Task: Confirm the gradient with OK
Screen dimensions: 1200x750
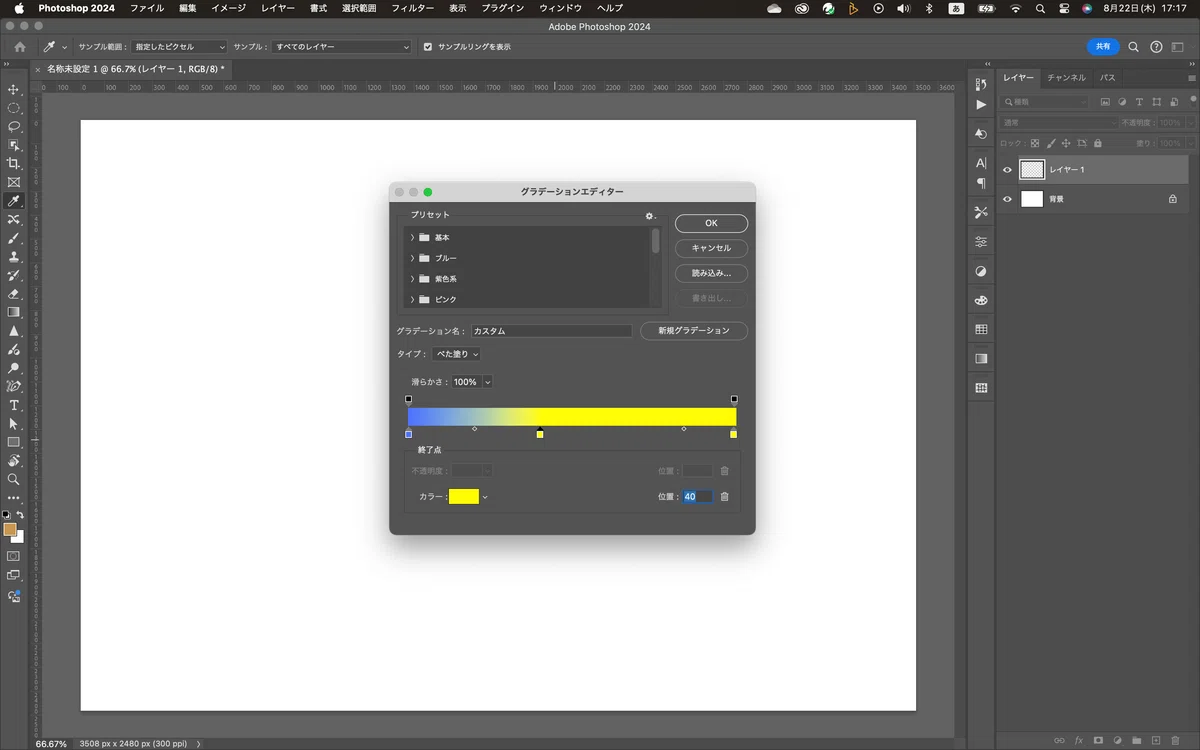Action: pos(711,223)
